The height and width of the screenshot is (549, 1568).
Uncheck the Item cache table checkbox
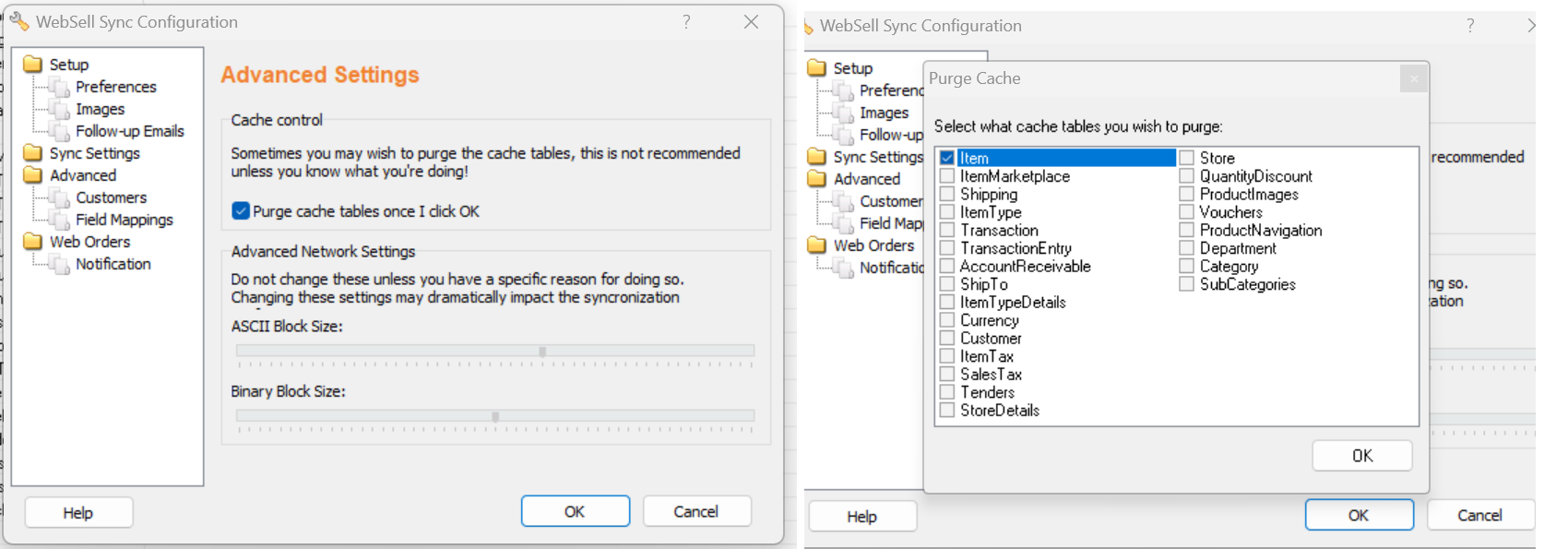coord(947,158)
